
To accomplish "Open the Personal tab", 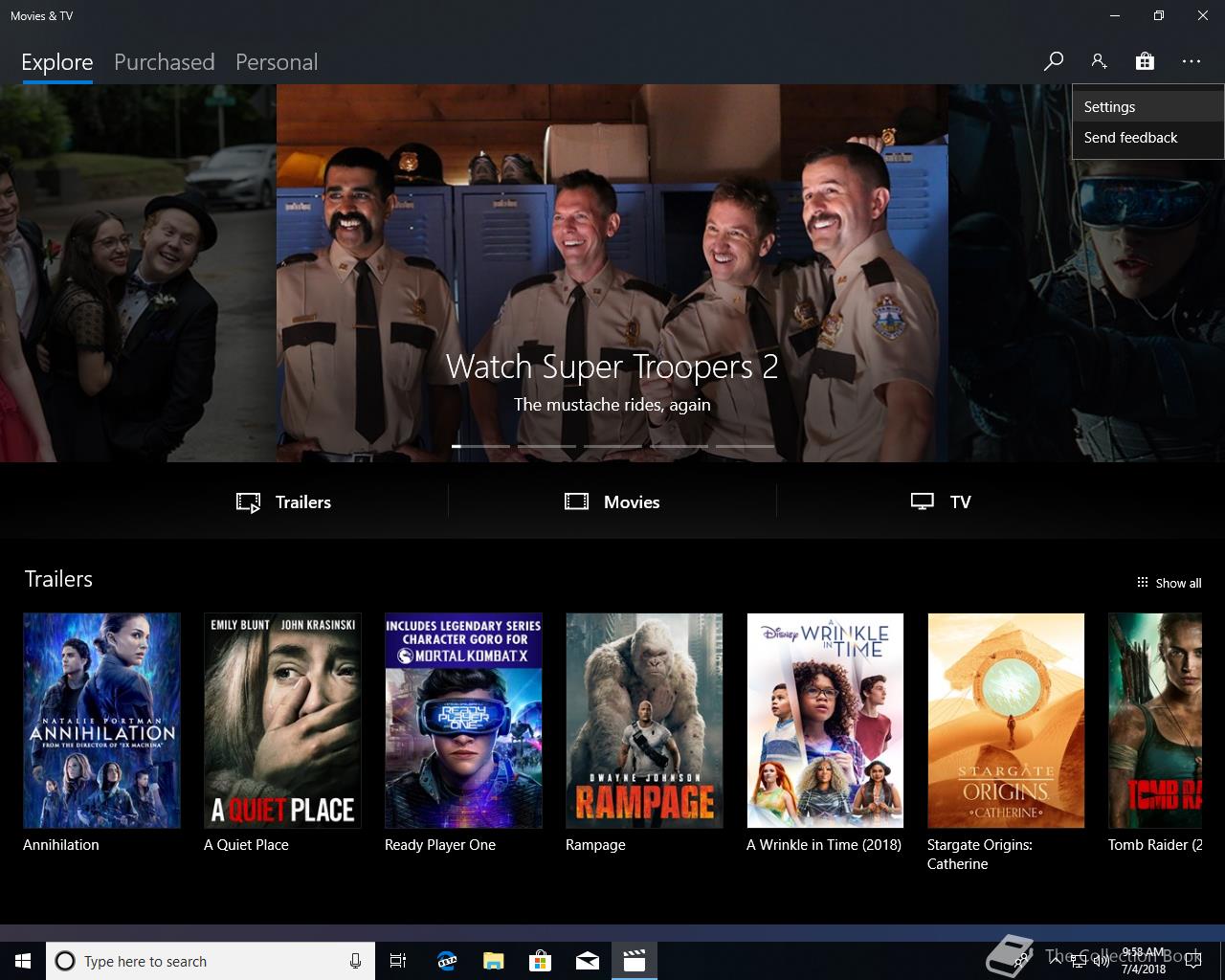I will coord(277,62).
